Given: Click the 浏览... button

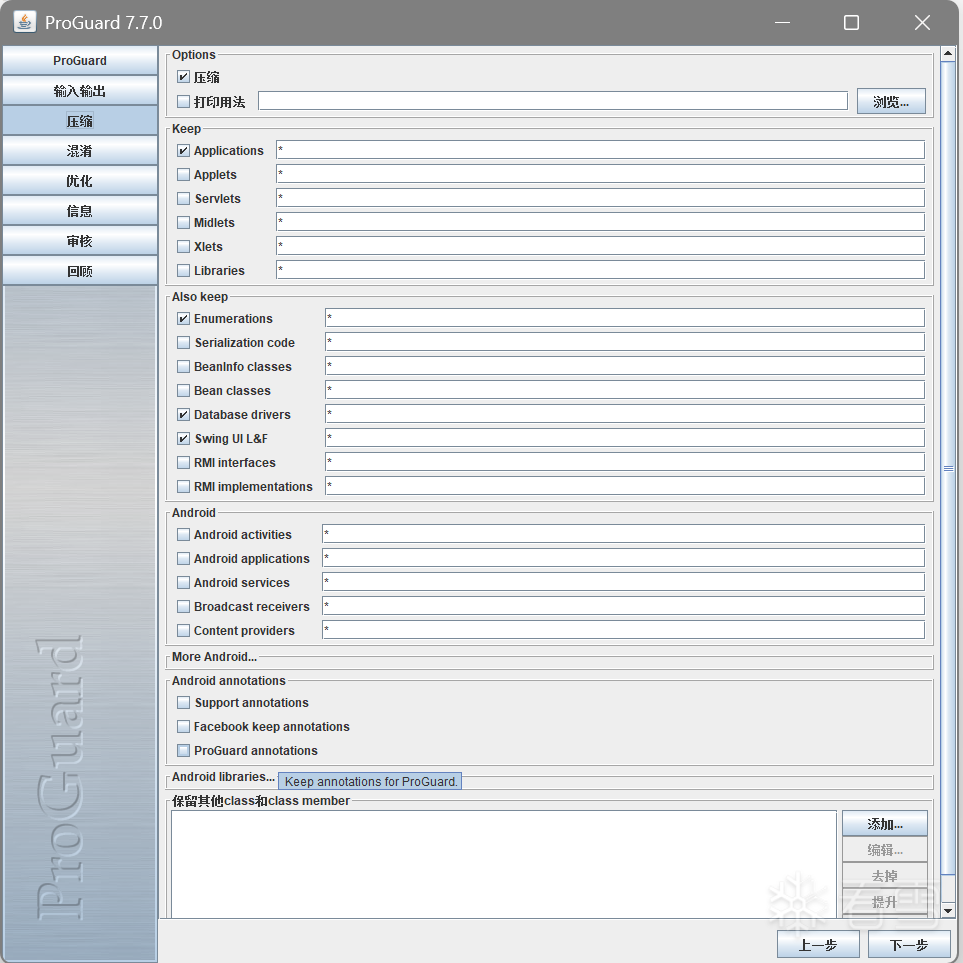Looking at the screenshot, I should coord(891,101).
